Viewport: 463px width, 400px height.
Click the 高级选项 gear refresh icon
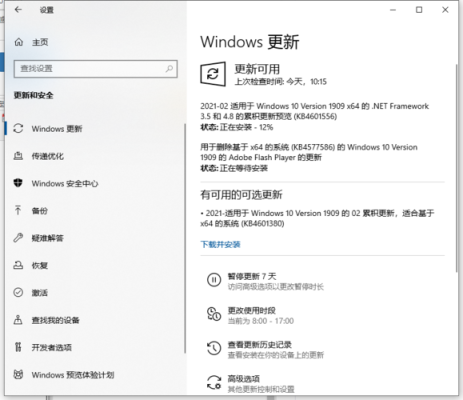coord(214,382)
